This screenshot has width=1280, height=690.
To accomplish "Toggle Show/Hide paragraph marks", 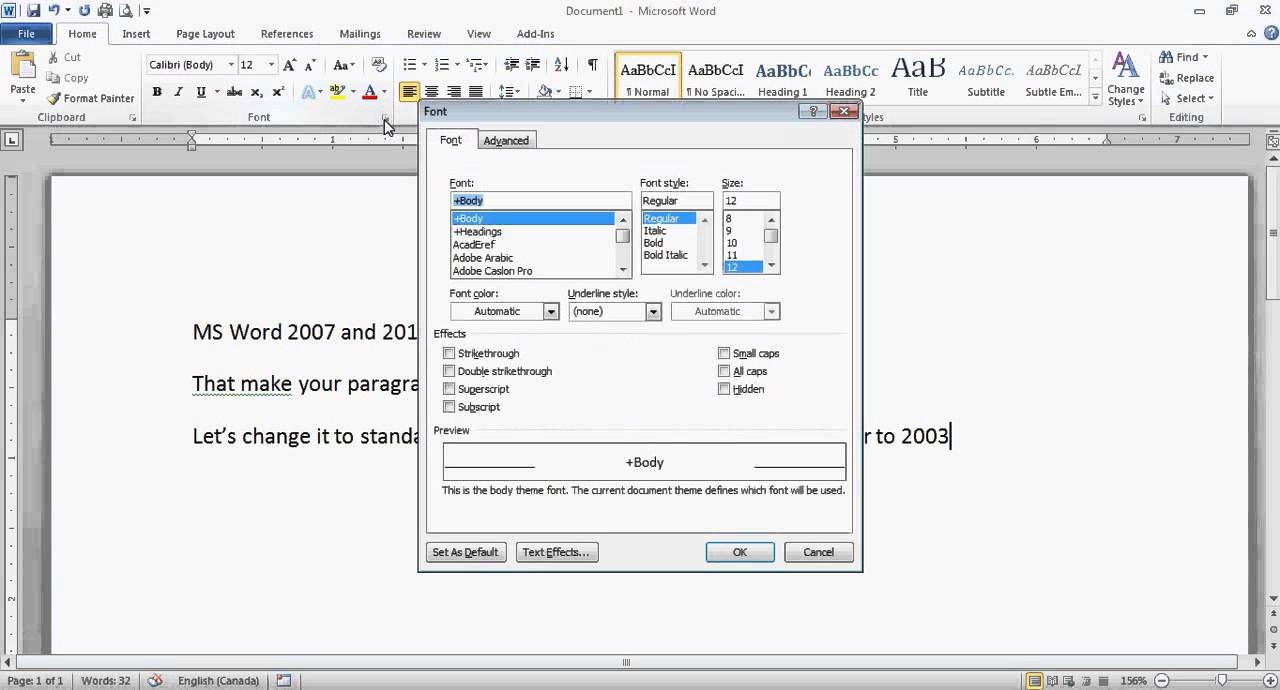I will pos(593,65).
